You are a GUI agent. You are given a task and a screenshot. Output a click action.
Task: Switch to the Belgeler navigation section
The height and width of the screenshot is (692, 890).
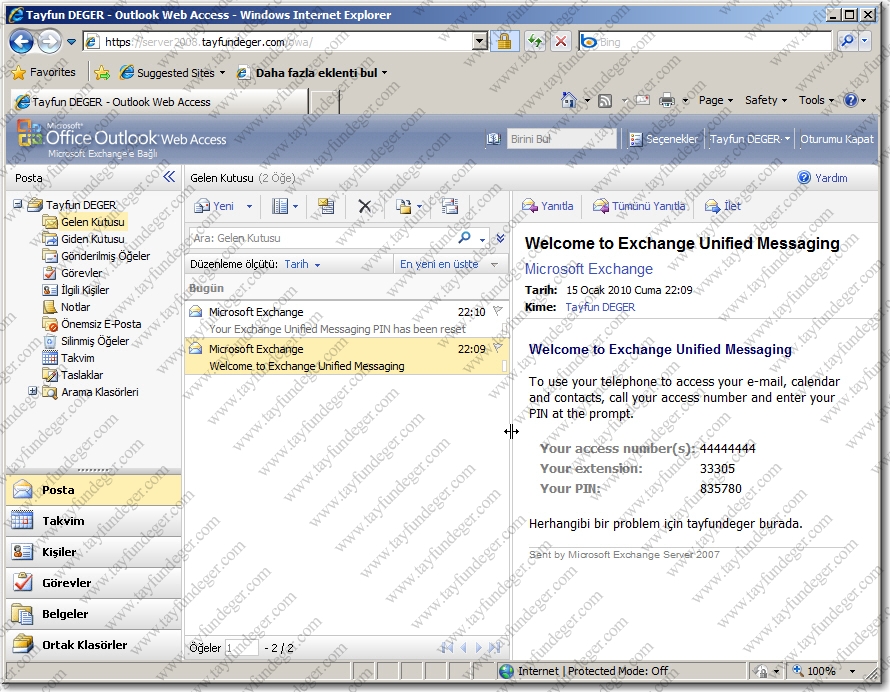click(x=94, y=614)
